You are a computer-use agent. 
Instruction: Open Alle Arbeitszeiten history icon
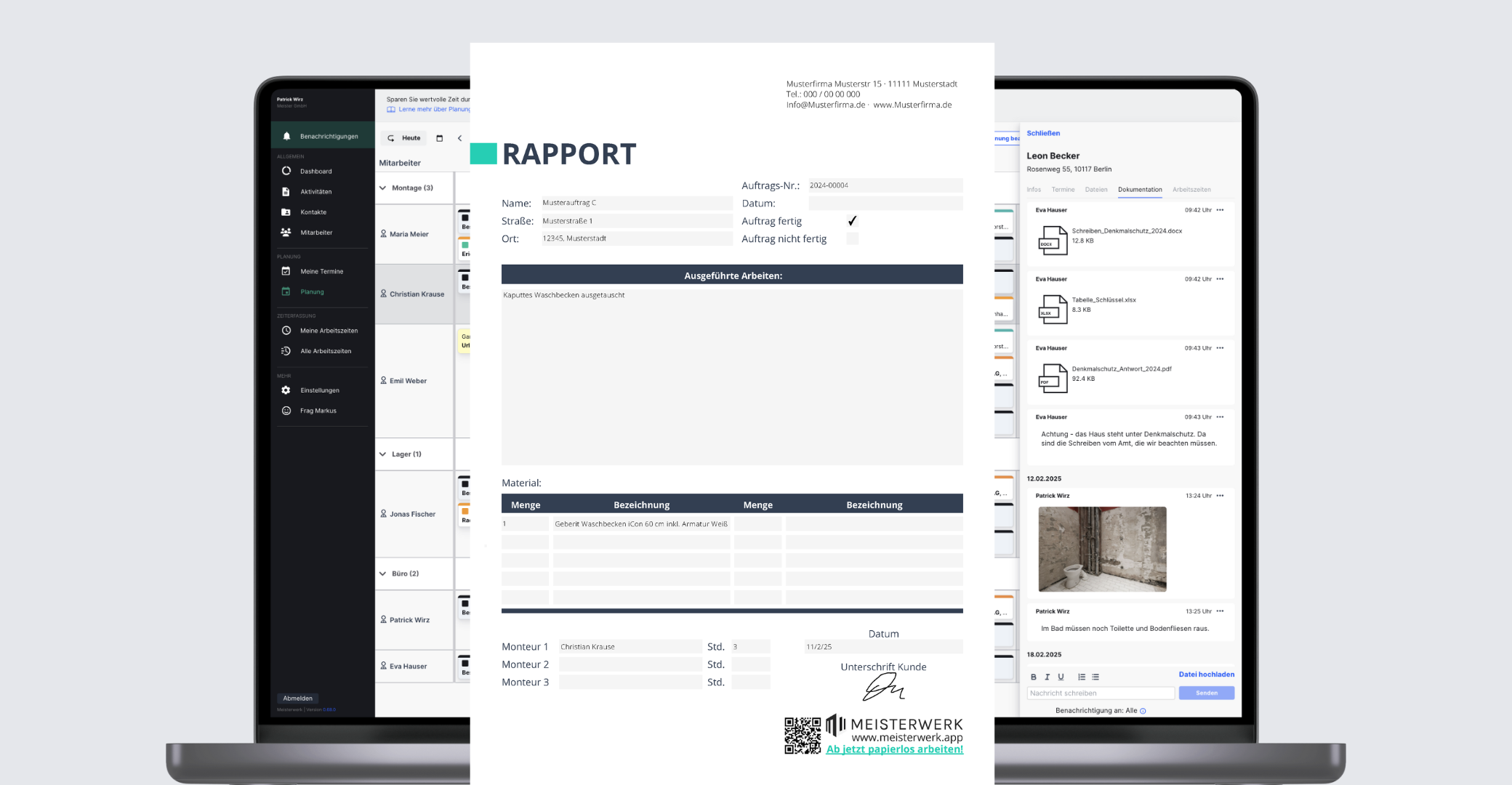(286, 351)
